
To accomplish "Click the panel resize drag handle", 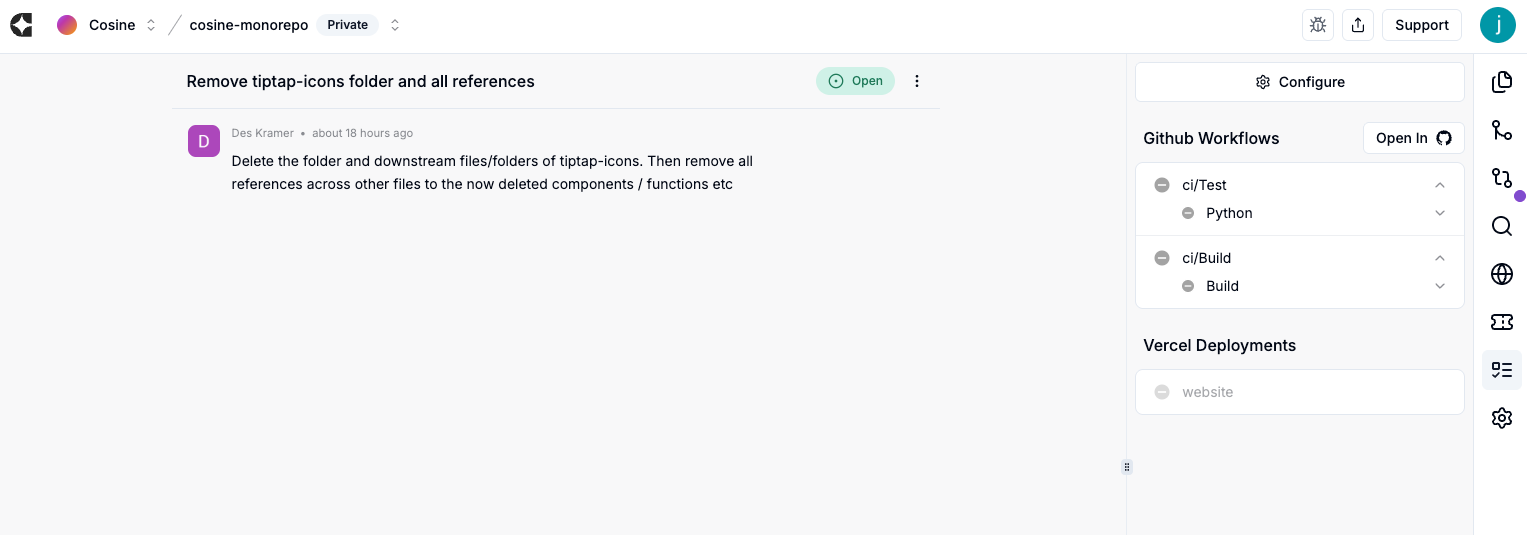I will click(1127, 466).
